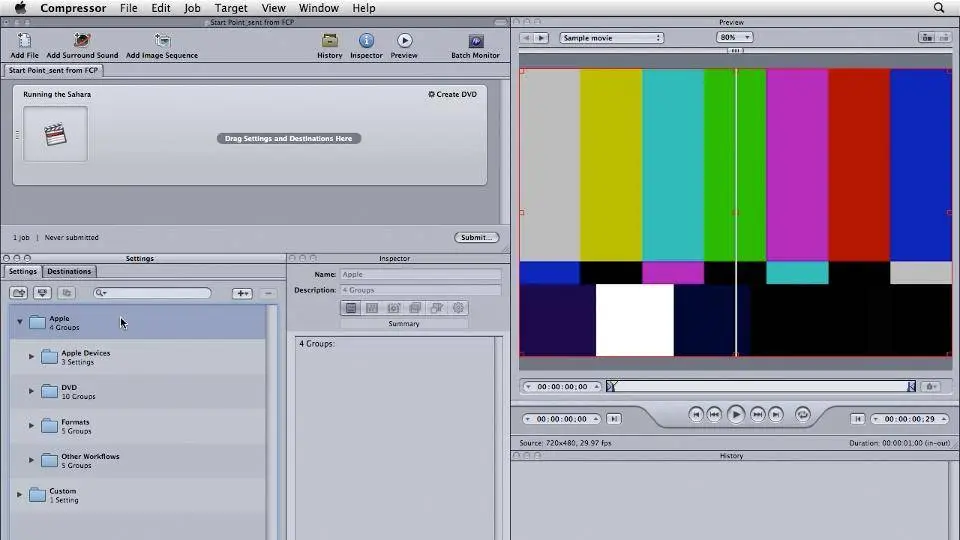Click the remove setting minus button
Screen dimensions: 960x540
[x=268, y=293]
